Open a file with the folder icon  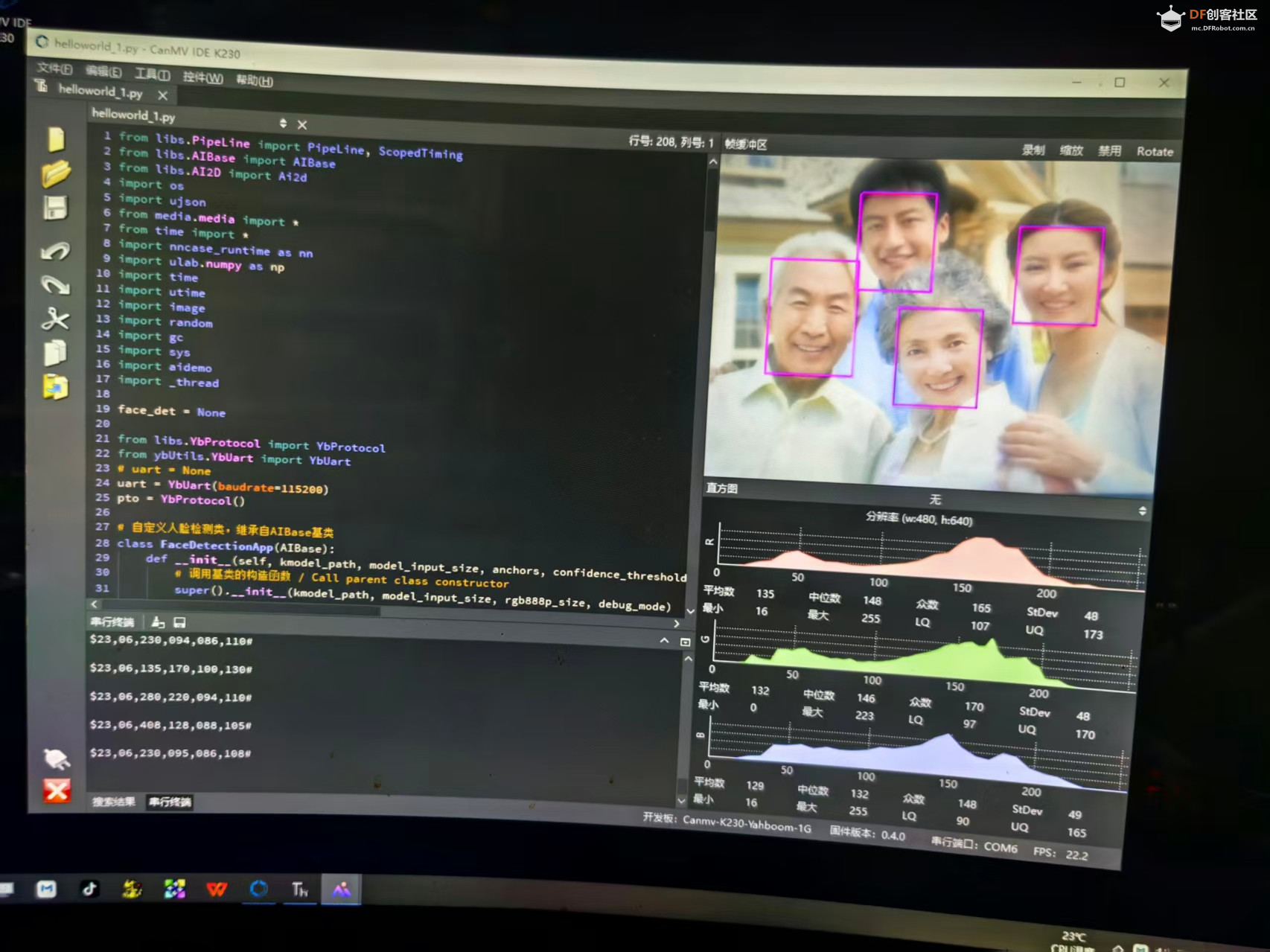[x=56, y=173]
